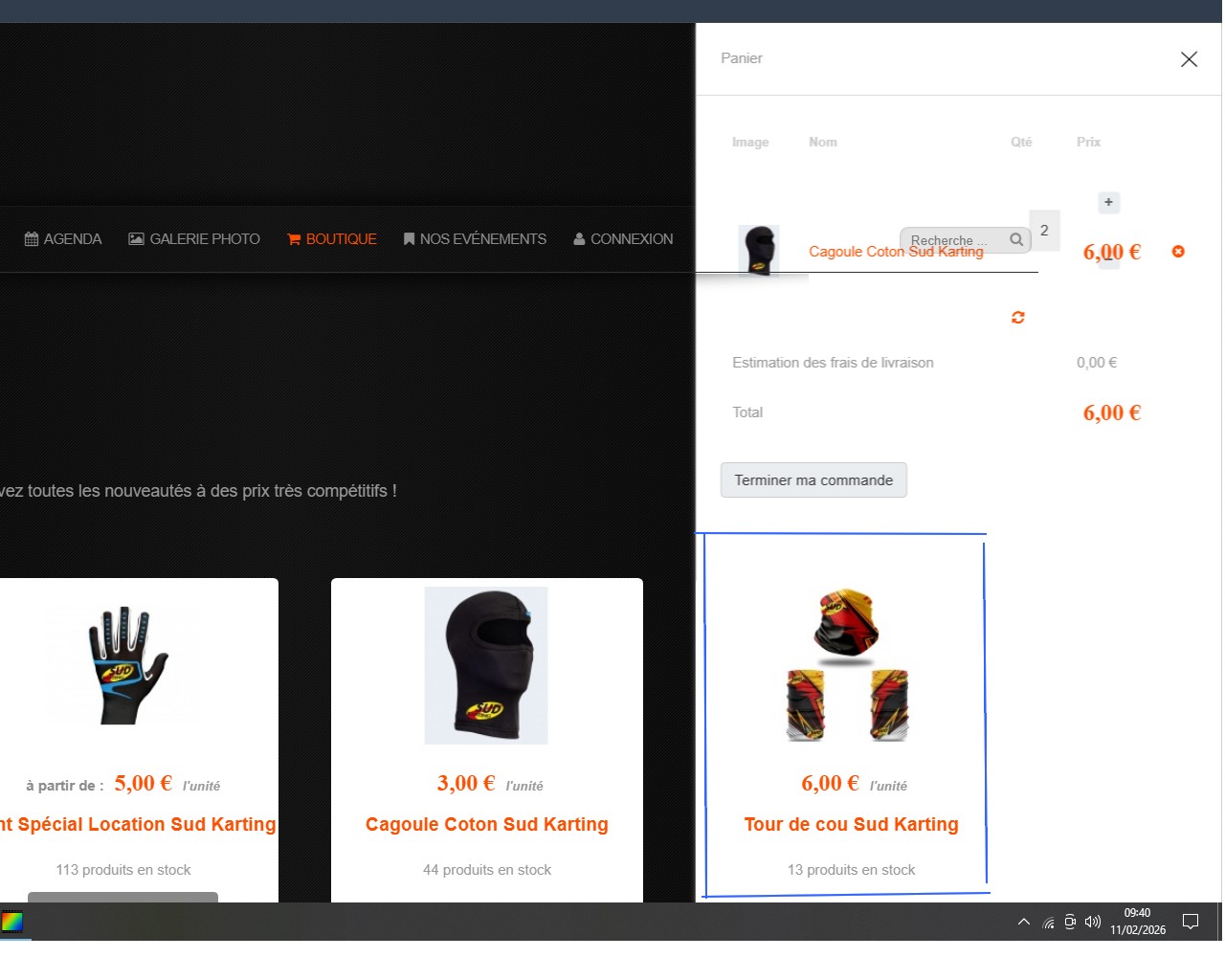
Task: Open the Spécial Location Sud Karting title
Action: 138,824
